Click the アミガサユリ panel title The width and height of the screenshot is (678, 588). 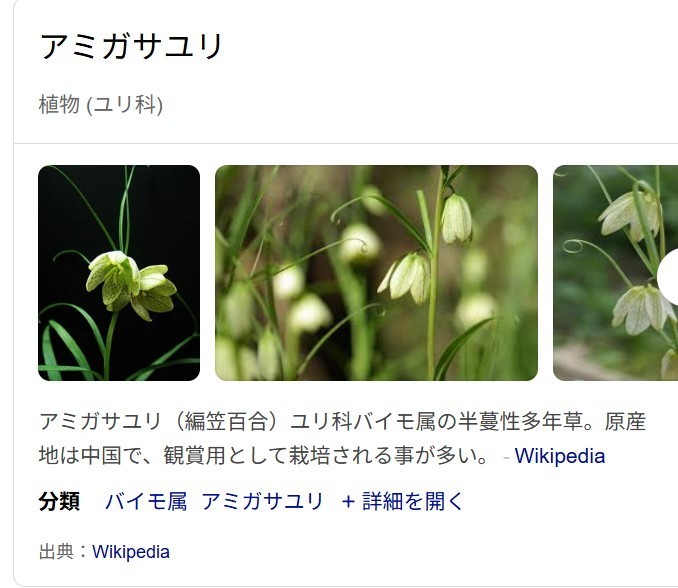point(131,46)
